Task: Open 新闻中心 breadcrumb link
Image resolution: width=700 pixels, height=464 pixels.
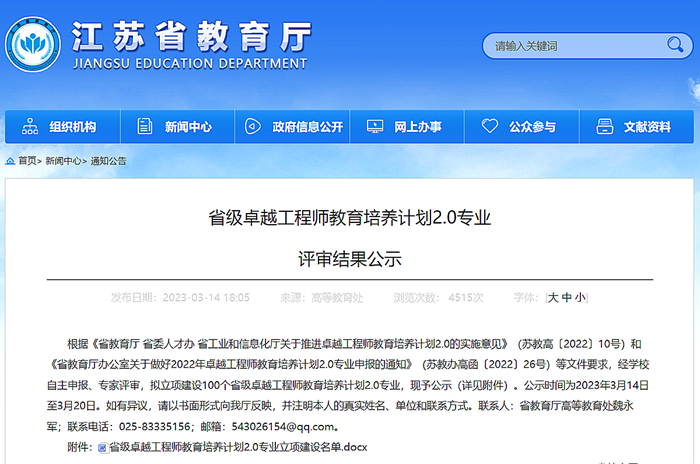Action: coord(63,160)
